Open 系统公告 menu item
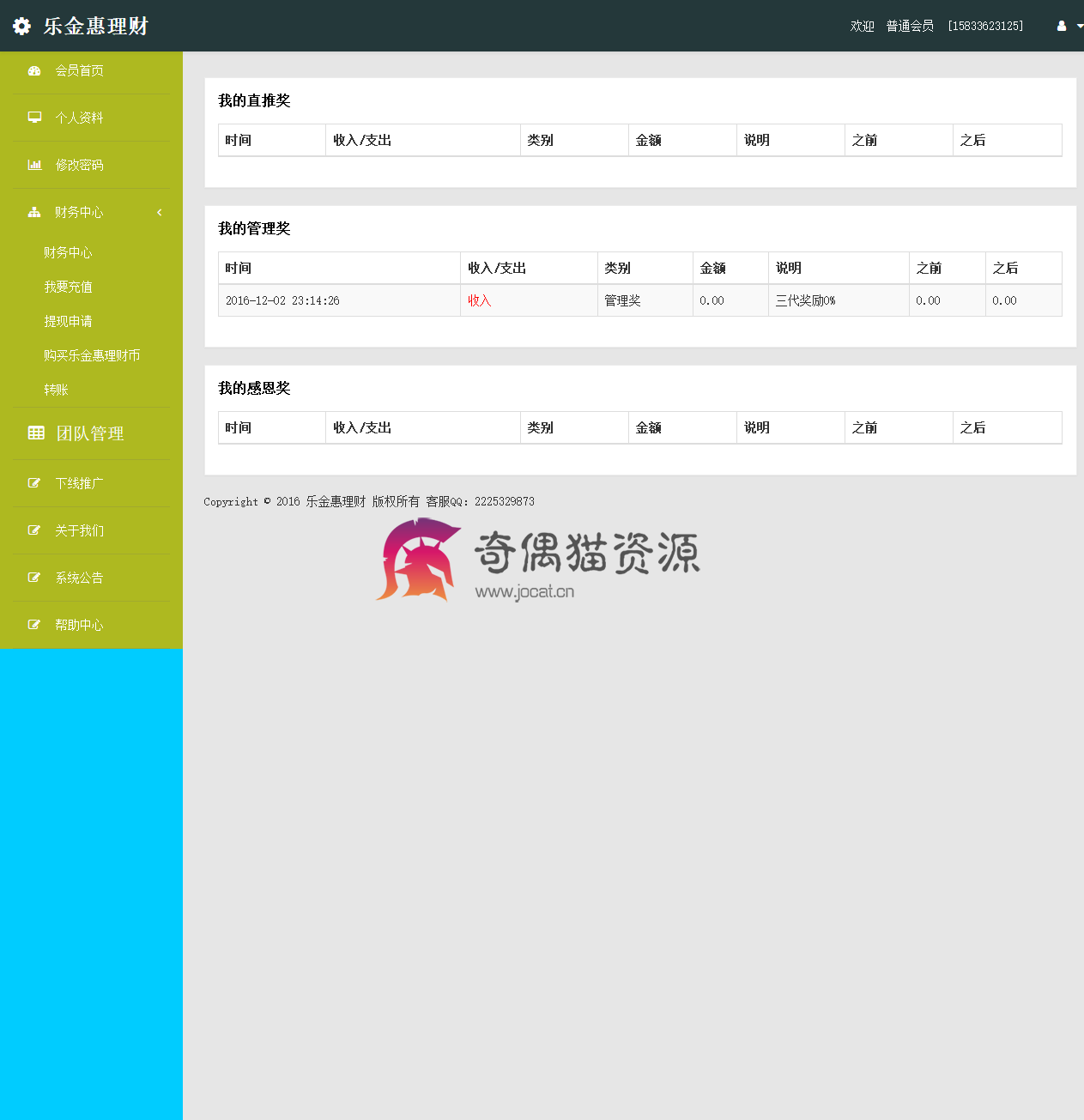 pyautogui.click(x=80, y=578)
